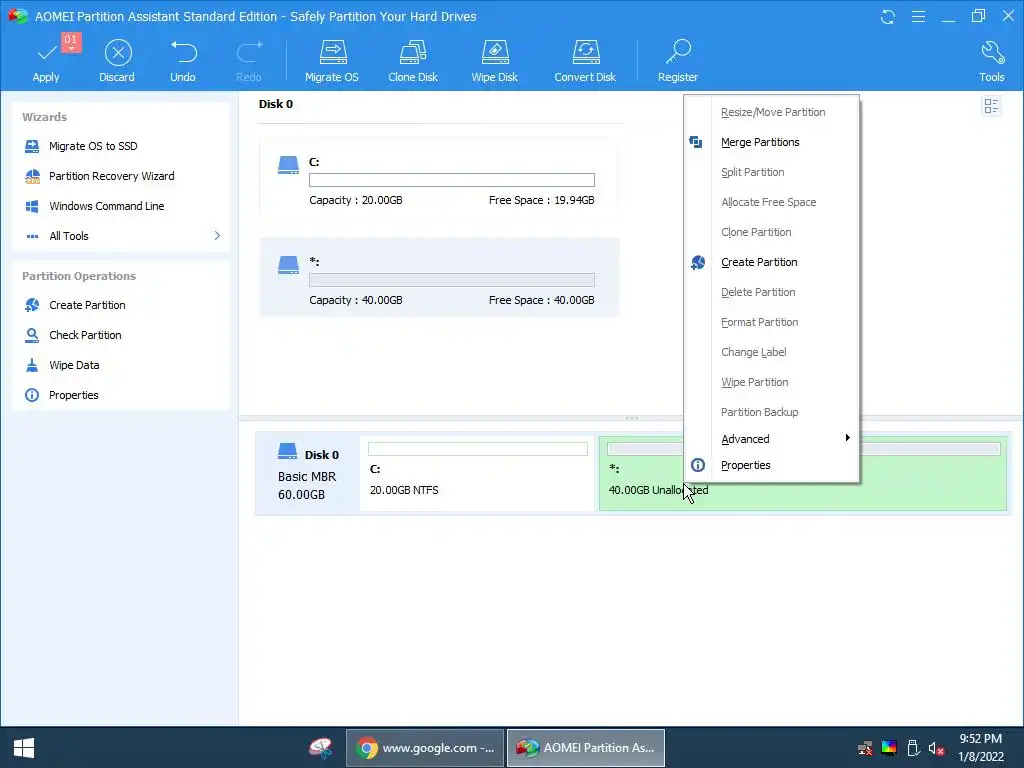This screenshot has width=1024, height=768.
Task: Toggle the disk view layout icon
Action: click(991, 106)
